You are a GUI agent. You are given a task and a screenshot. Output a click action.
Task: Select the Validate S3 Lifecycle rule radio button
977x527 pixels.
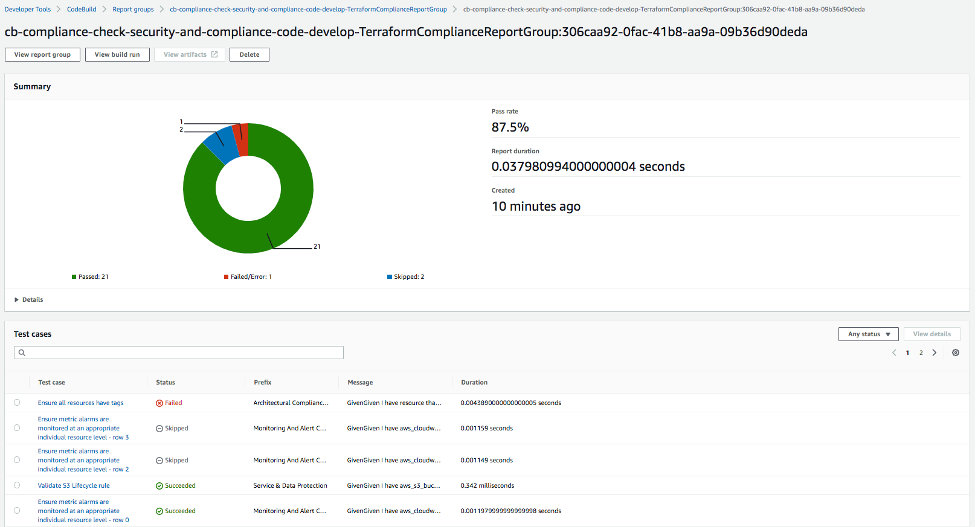17,485
